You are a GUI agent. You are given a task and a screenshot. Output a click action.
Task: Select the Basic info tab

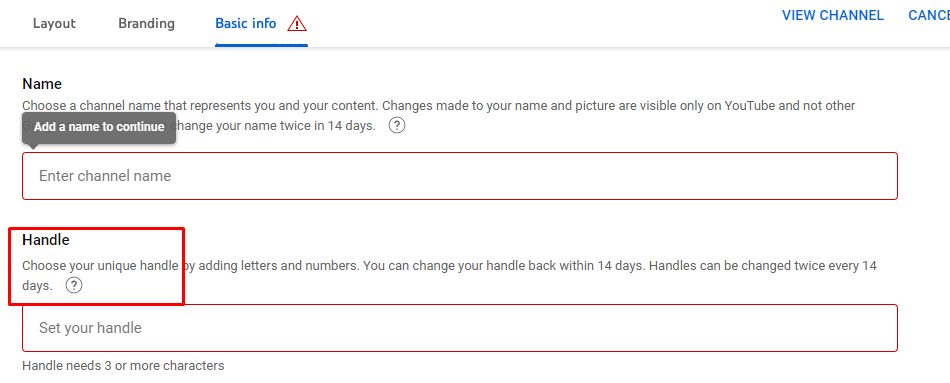246,24
